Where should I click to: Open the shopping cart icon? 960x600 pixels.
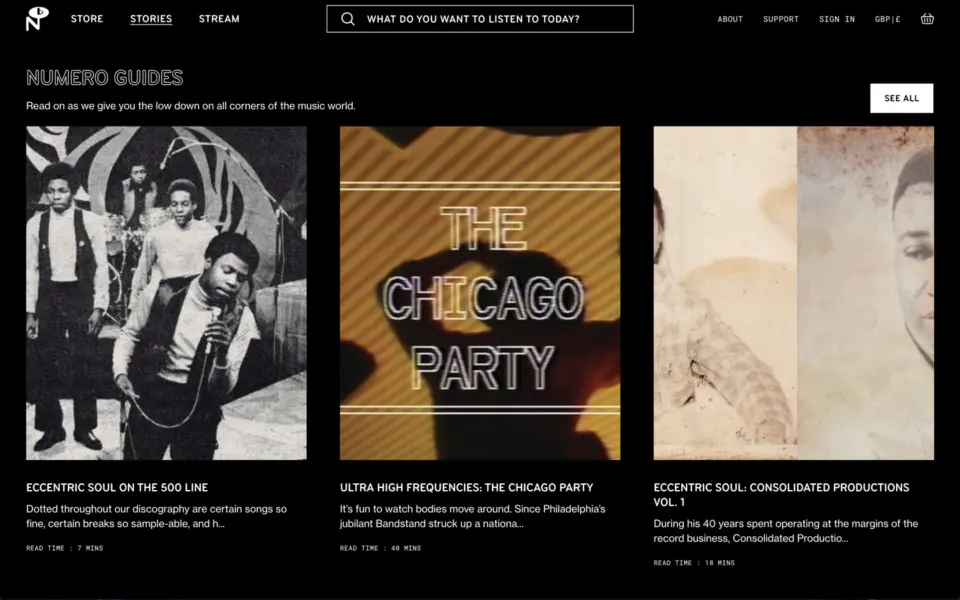pyautogui.click(x=926, y=18)
